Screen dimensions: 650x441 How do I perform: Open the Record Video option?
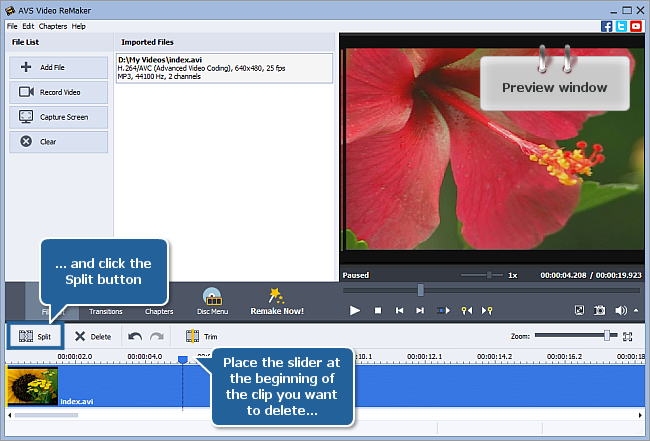point(58,92)
